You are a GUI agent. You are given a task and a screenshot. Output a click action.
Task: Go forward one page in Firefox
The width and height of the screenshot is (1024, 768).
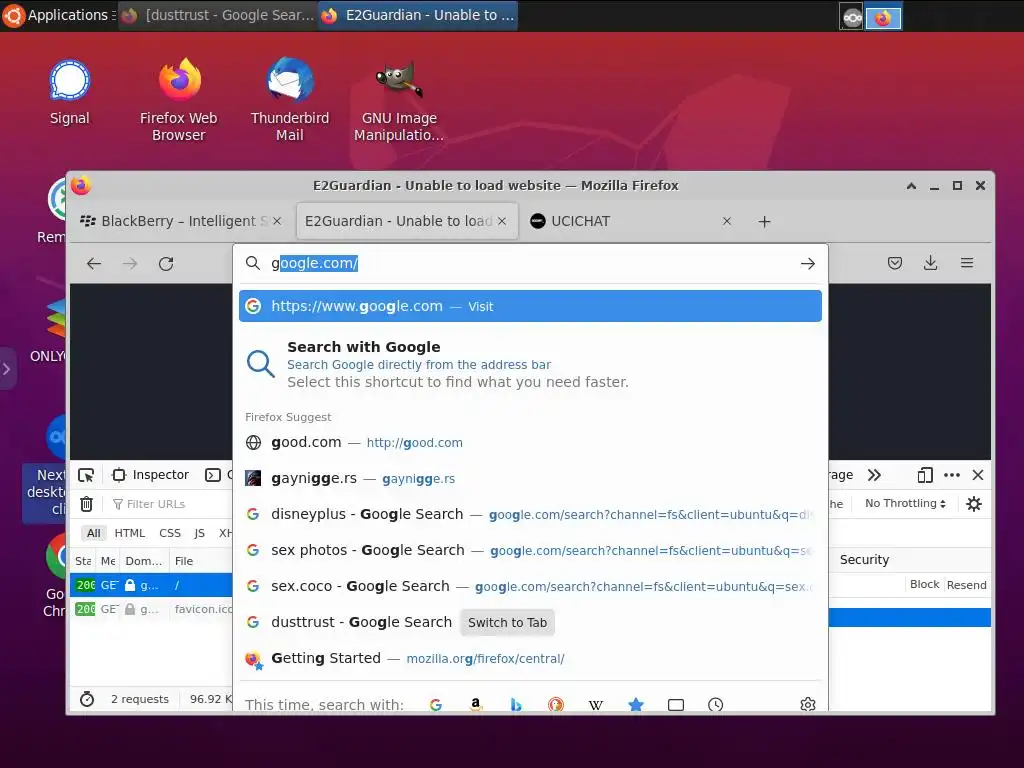[x=130, y=264]
